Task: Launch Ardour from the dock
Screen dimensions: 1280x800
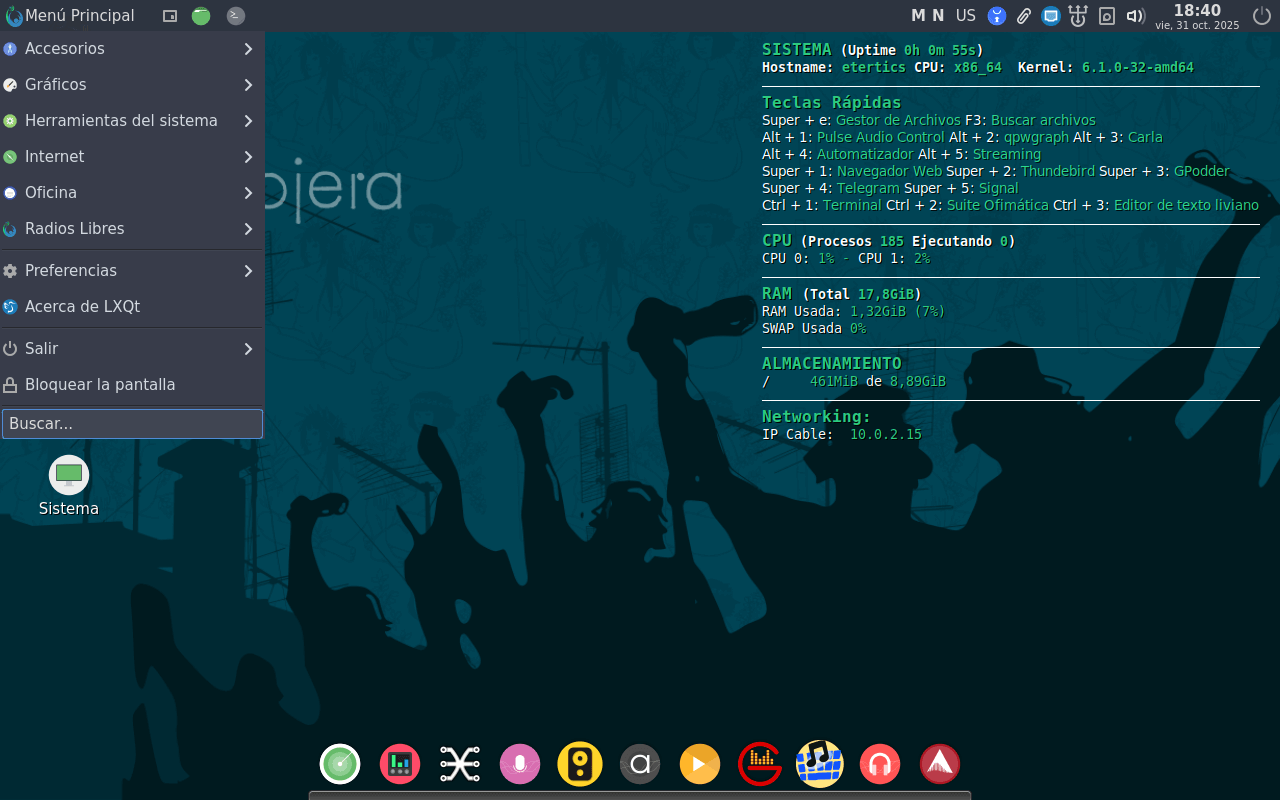Action: 938,763
